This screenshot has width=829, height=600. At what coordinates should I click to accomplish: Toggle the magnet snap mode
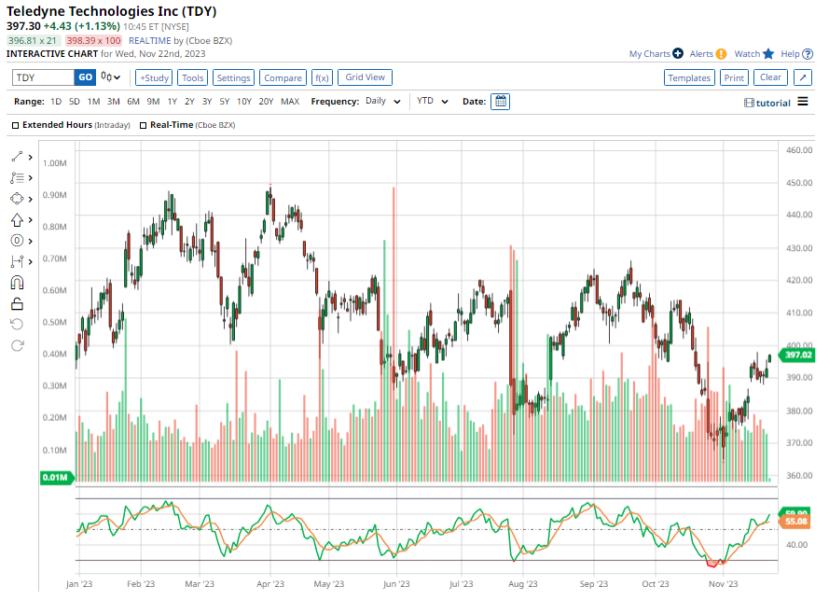pos(17,283)
